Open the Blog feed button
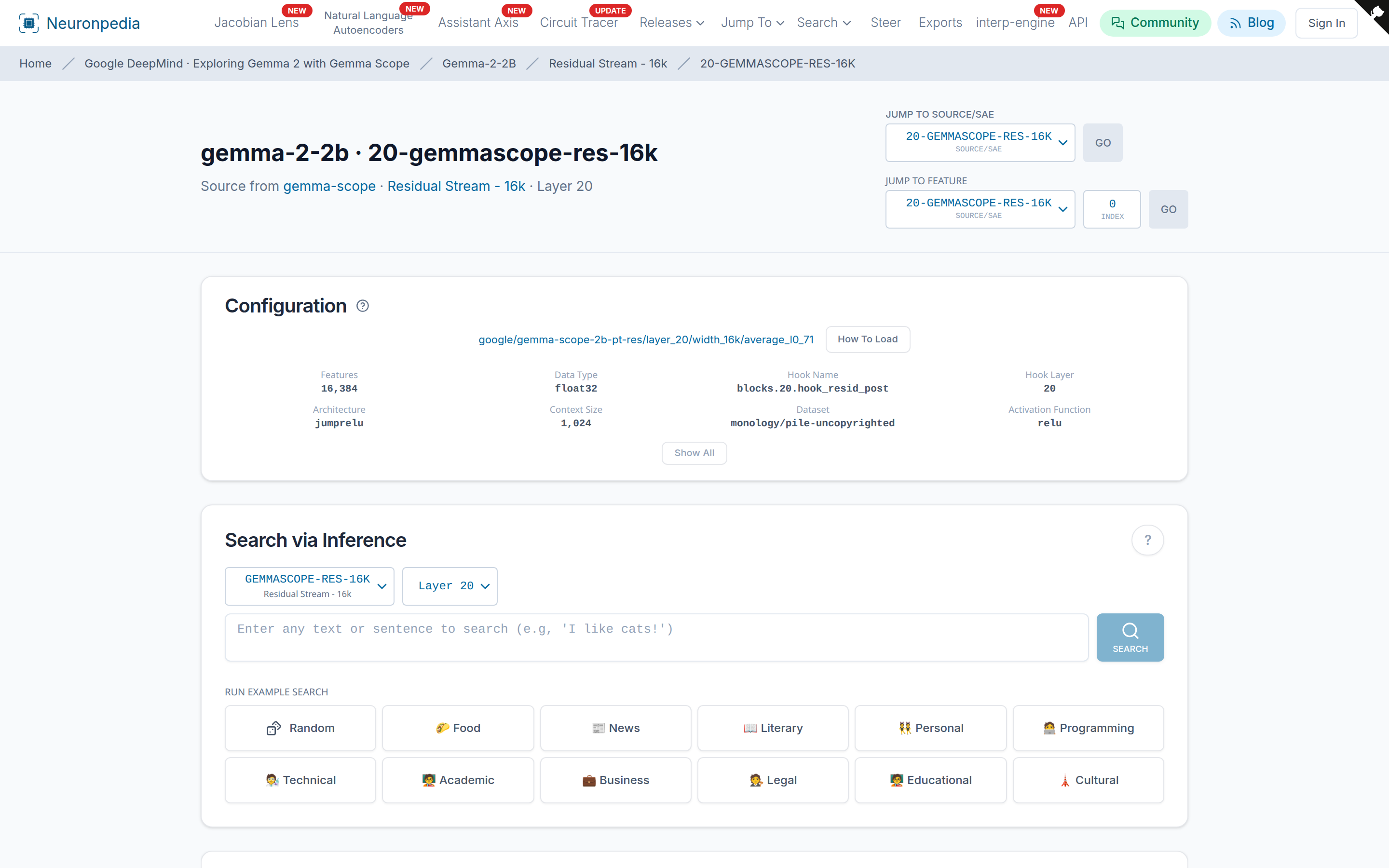This screenshot has width=1389, height=868. (x=1251, y=23)
